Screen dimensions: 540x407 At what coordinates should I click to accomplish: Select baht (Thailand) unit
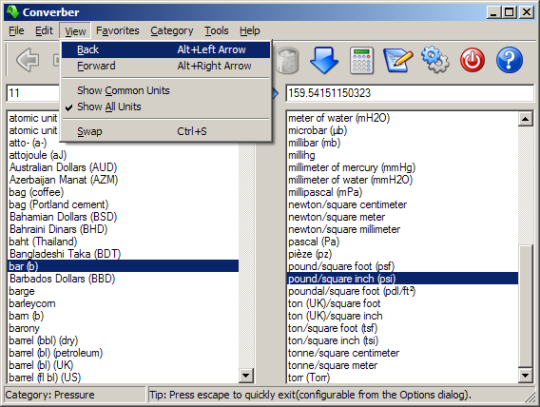pyautogui.click(x=123, y=241)
